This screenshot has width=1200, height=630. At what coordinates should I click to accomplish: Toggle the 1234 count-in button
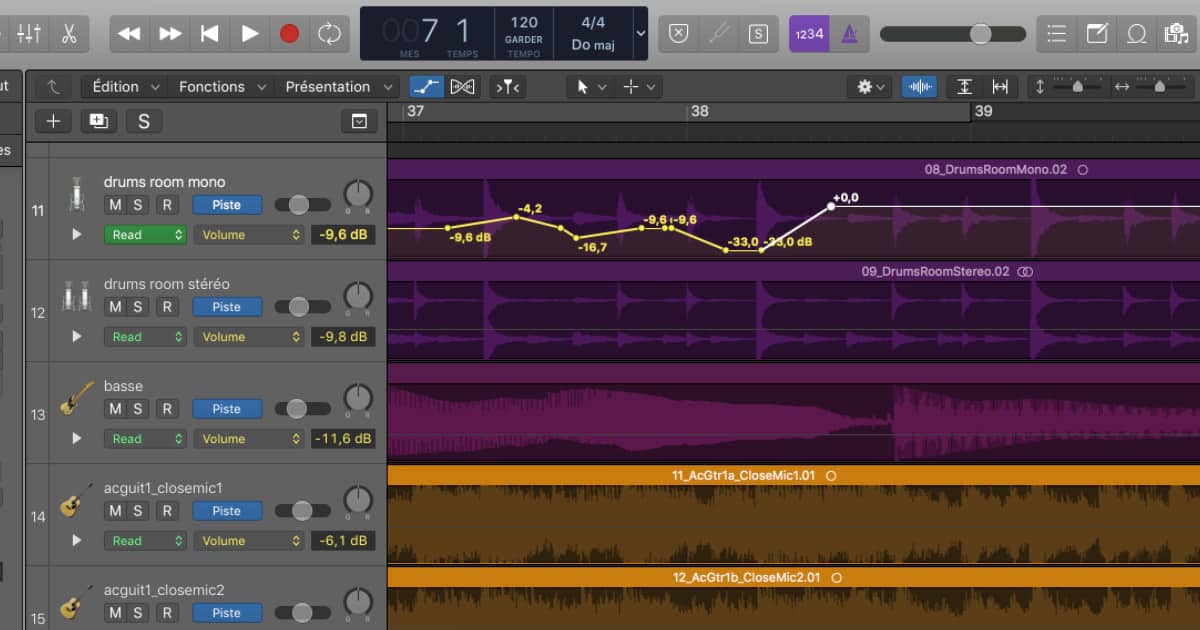809,34
